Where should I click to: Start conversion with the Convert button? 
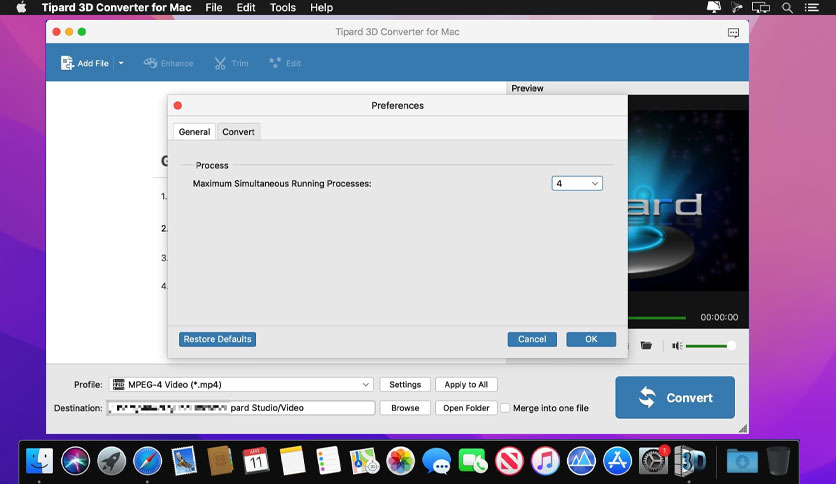pyautogui.click(x=675, y=398)
